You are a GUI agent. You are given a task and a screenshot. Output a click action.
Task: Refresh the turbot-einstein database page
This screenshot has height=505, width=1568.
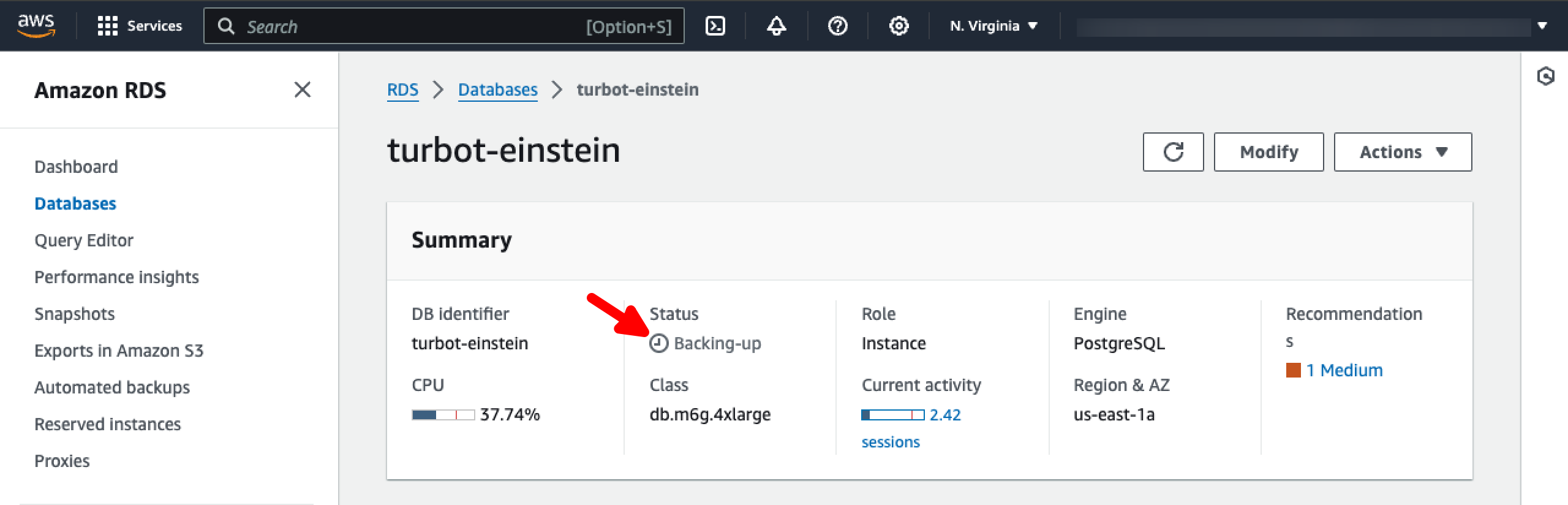tap(1173, 151)
